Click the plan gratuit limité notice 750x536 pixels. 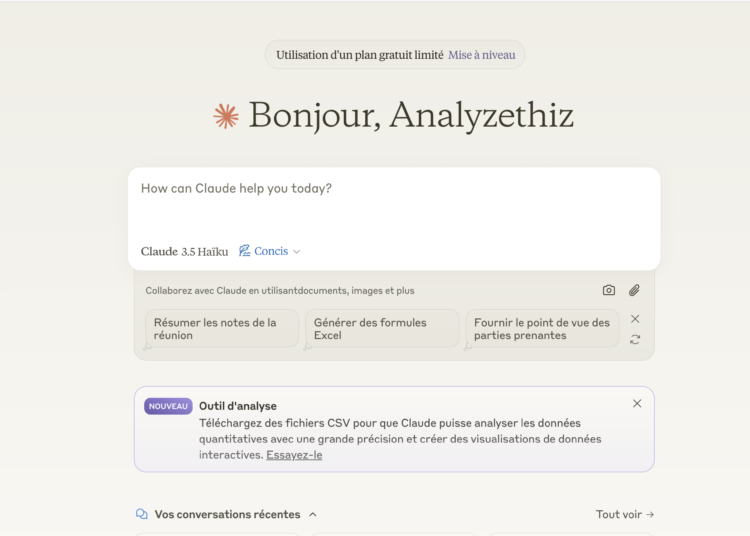[x=359, y=55]
